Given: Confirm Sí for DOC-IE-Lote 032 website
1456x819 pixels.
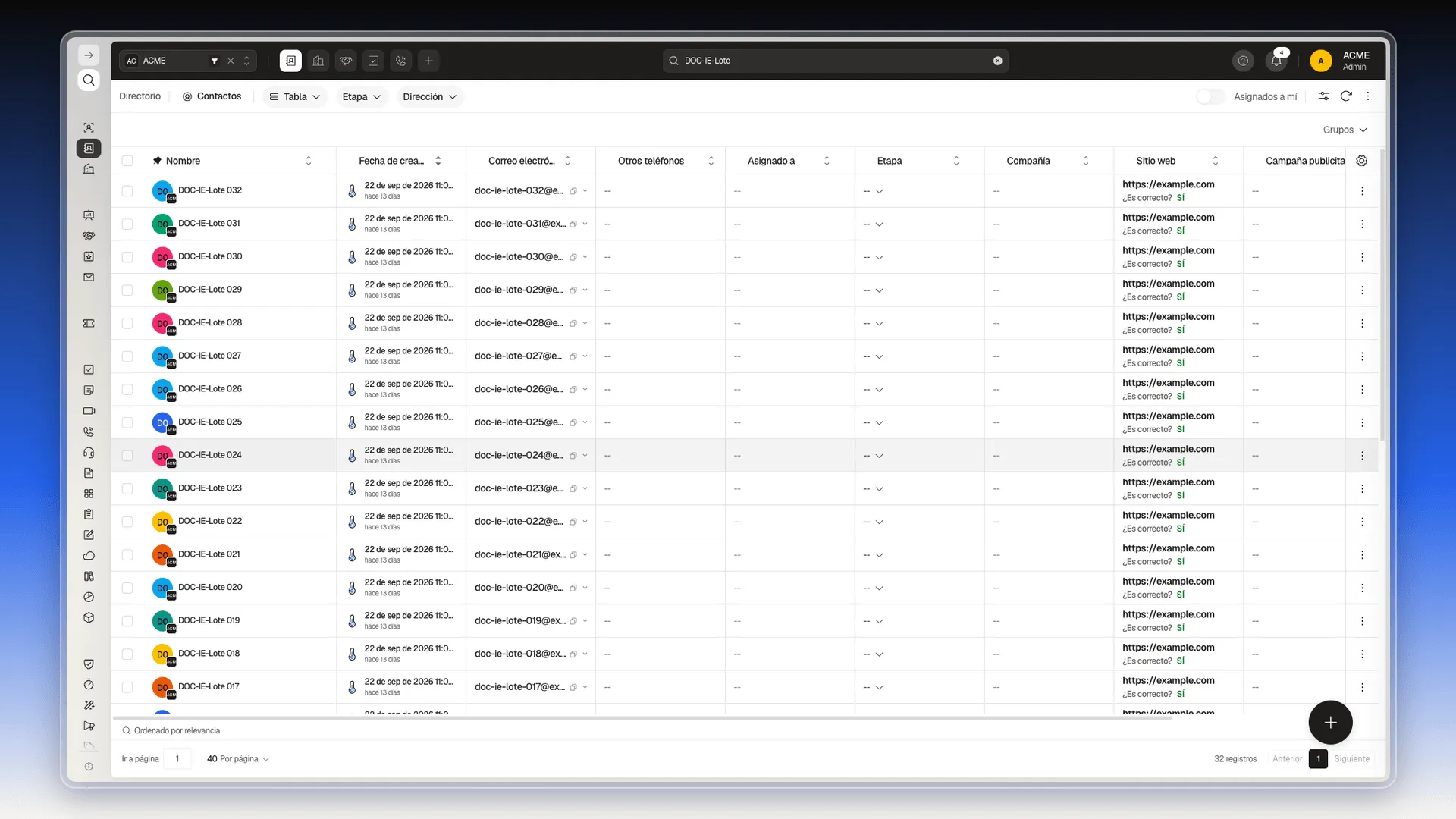Looking at the screenshot, I should coord(1181,198).
